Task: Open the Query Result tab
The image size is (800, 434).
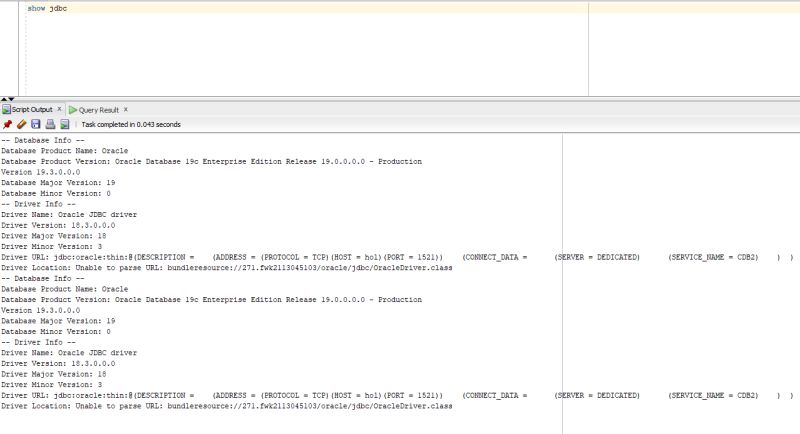Action: [98, 110]
